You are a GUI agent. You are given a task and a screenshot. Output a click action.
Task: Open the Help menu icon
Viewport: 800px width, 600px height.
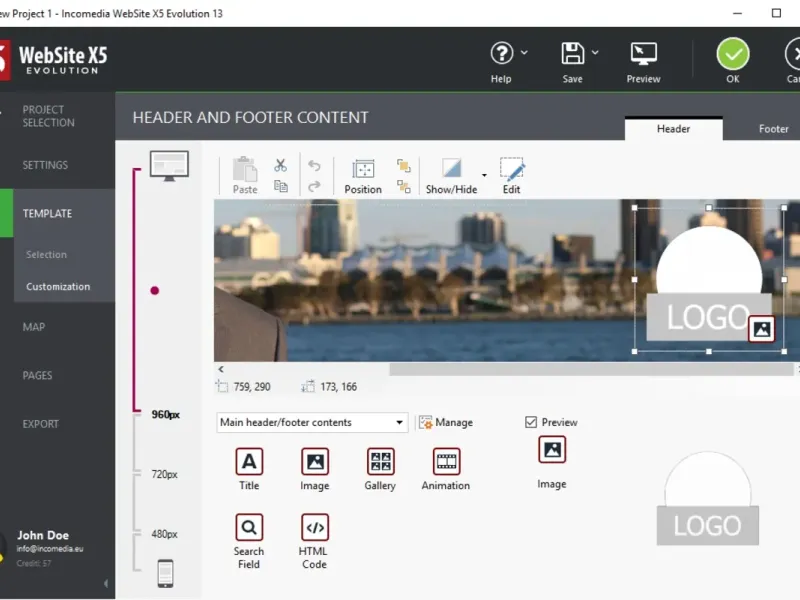pos(502,53)
